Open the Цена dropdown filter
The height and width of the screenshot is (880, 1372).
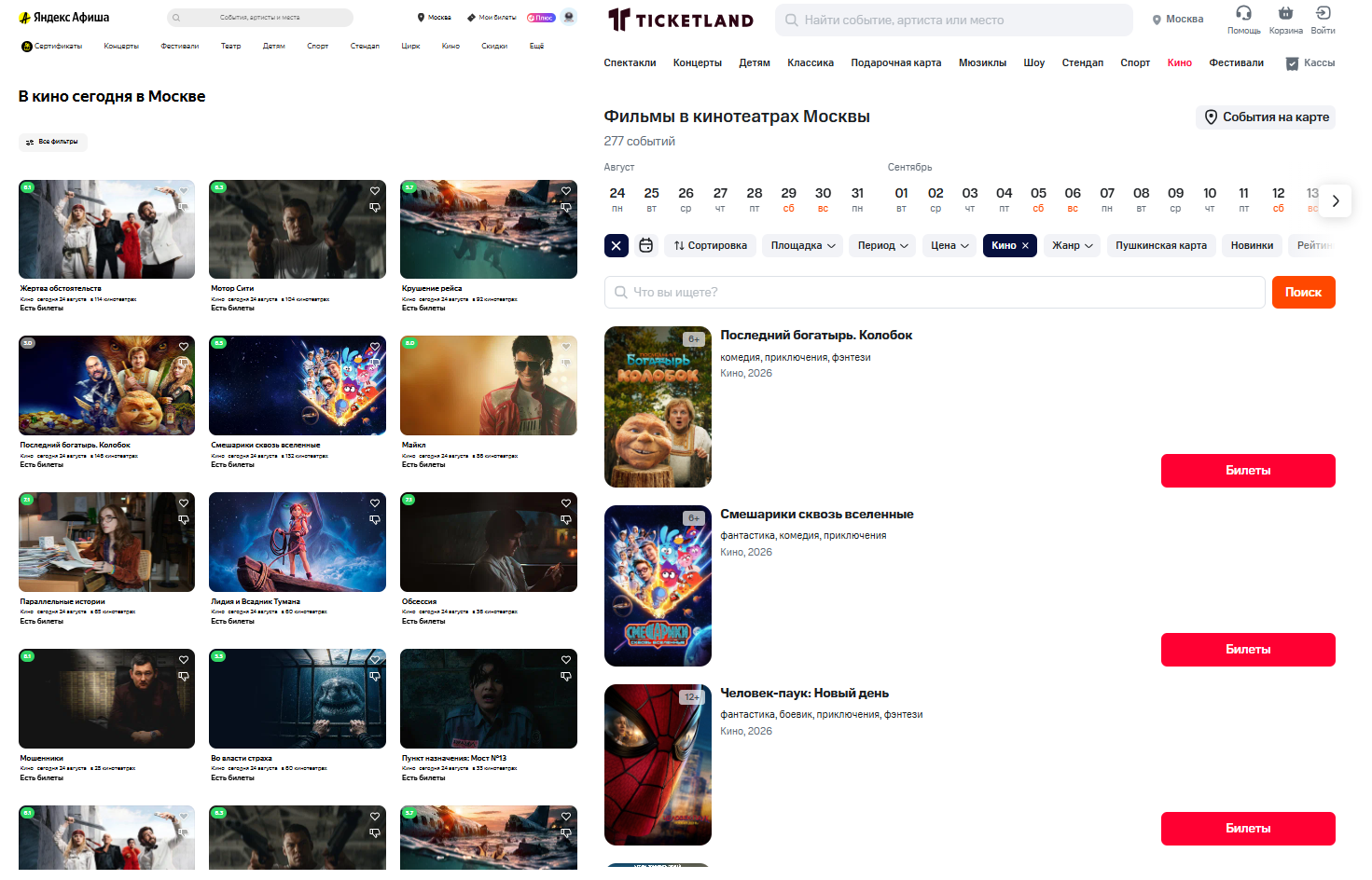pos(949,245)
